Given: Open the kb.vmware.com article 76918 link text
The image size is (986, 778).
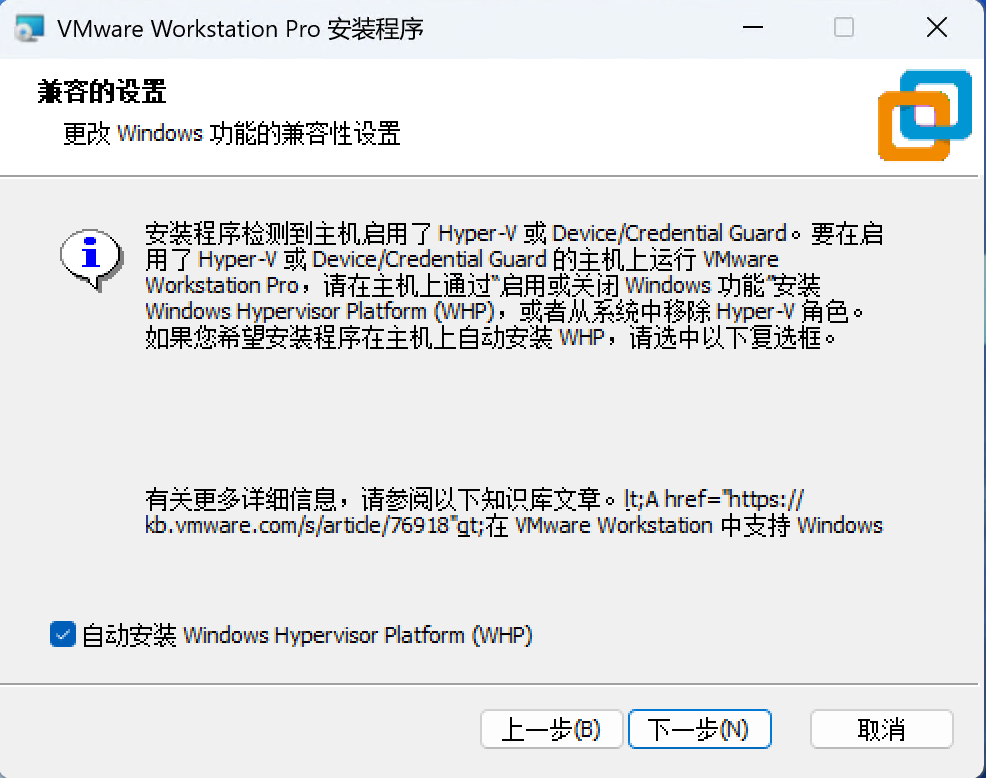Looking at the screenshot, I should coord(514,512).
